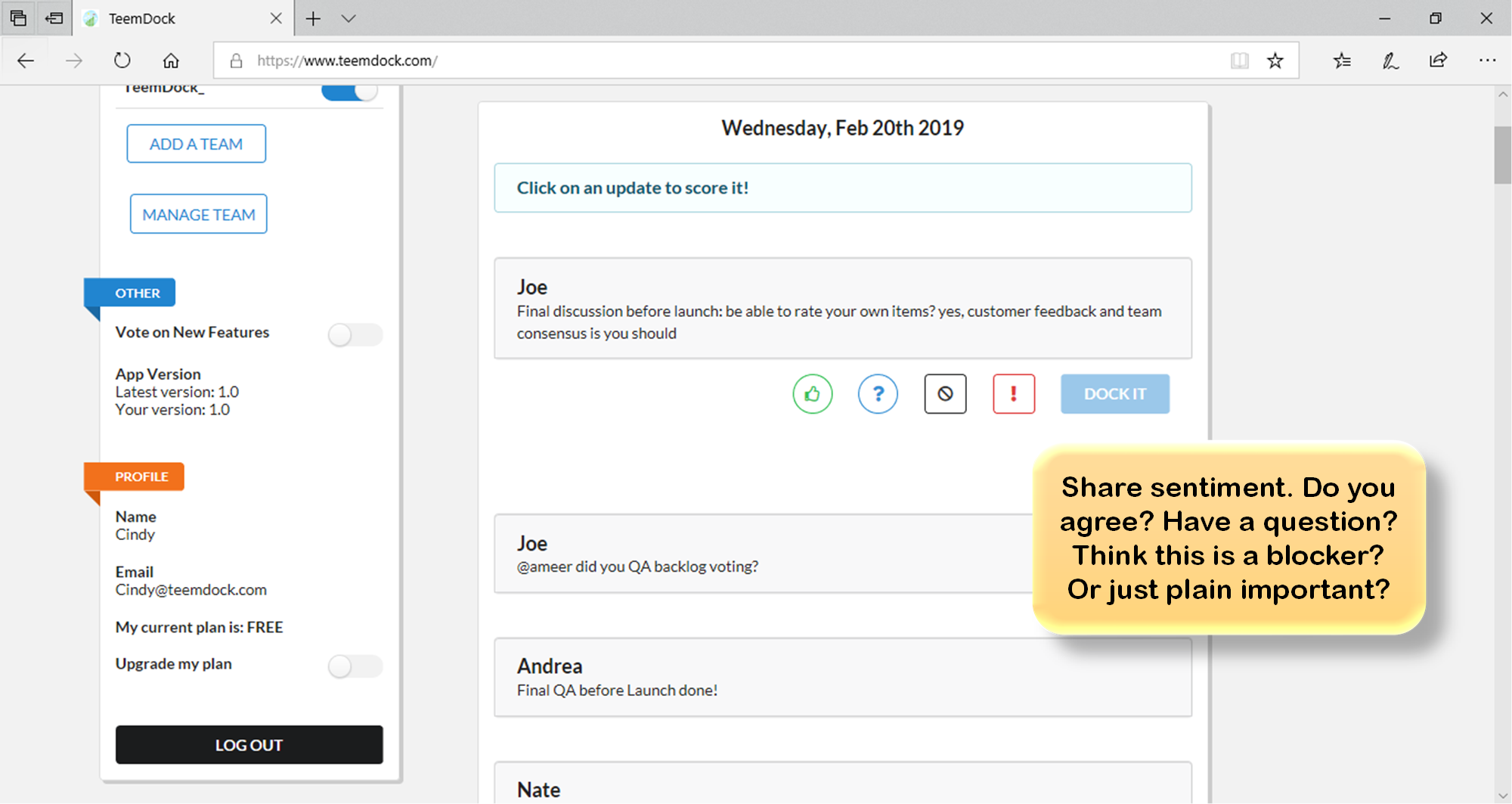Viewport: 1512px width, 804px height.
Task: Toggle Vote on New Features switch
Action: click(355, 334)
